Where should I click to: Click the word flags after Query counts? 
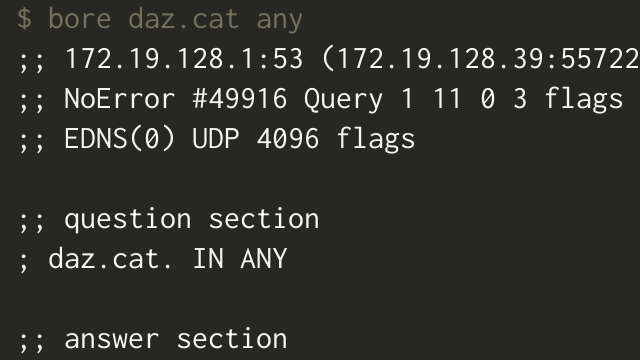(584, 100)
